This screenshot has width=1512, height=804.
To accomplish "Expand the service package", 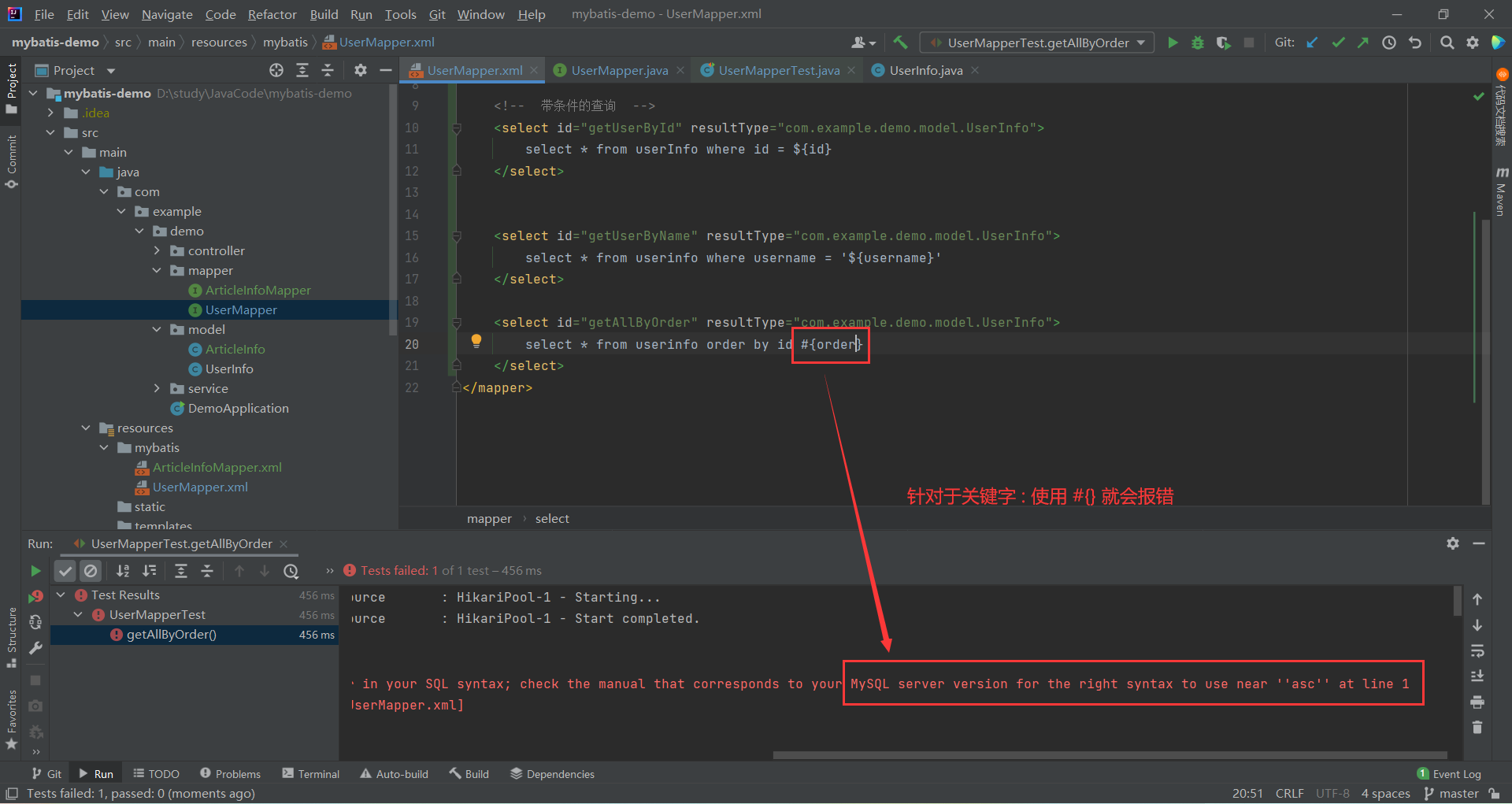I will pyautogui.click(x=157, y=388).
